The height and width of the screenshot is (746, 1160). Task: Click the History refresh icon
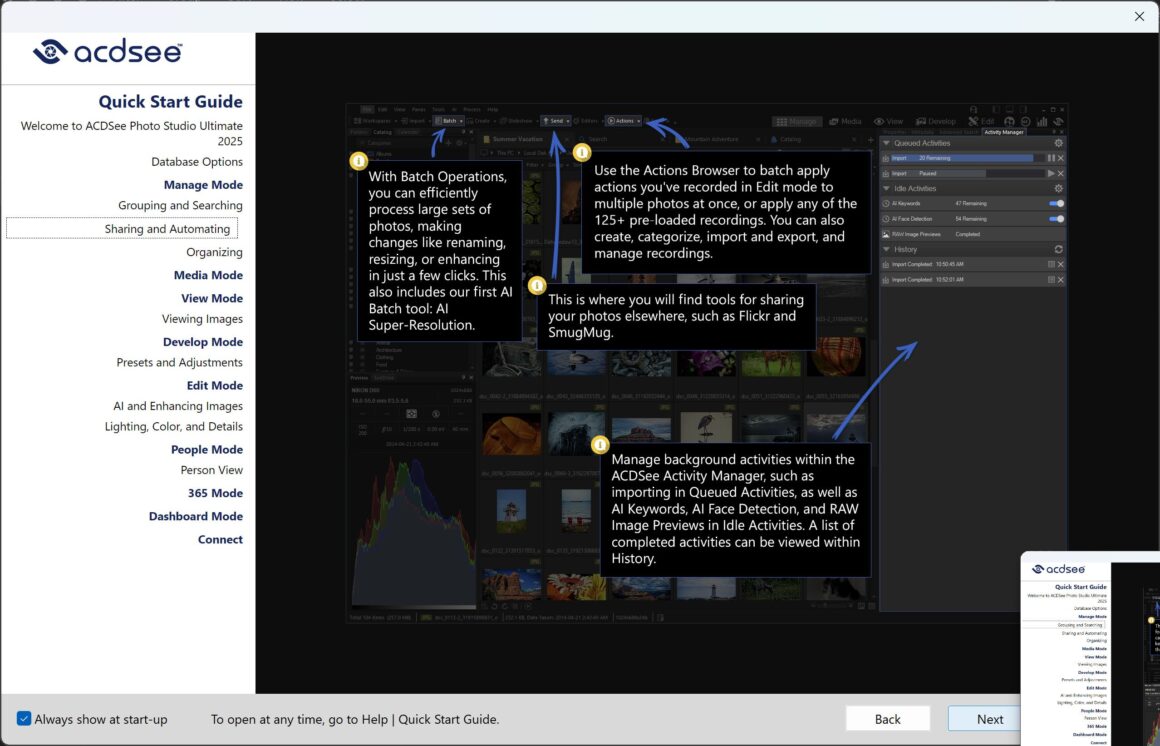[1059, 249]
